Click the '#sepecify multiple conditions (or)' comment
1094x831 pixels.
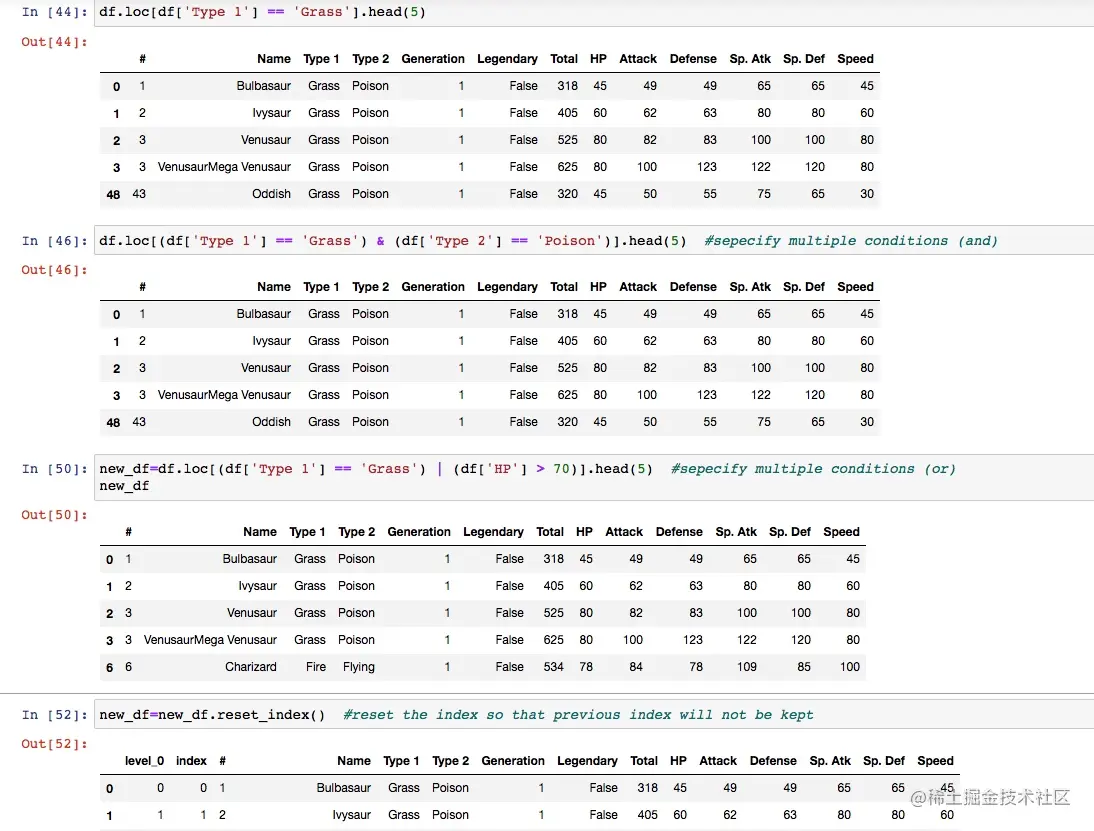(x=814, y=469)
